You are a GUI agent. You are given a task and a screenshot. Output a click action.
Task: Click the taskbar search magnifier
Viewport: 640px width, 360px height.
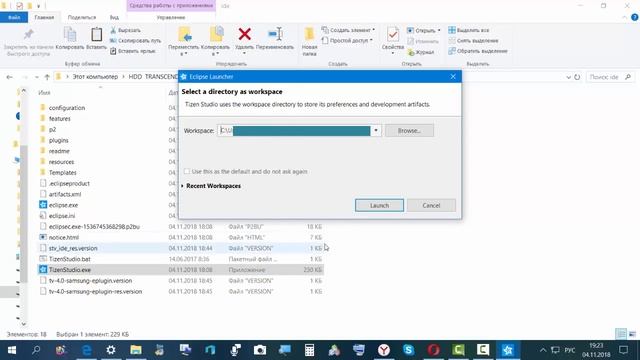(36, 350)
